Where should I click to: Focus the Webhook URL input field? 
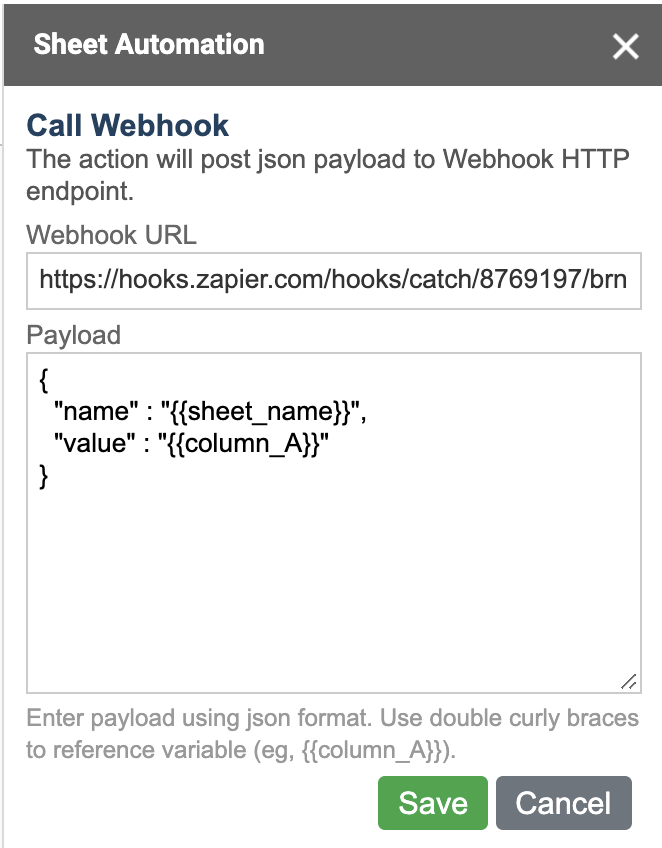pos(334,281)
